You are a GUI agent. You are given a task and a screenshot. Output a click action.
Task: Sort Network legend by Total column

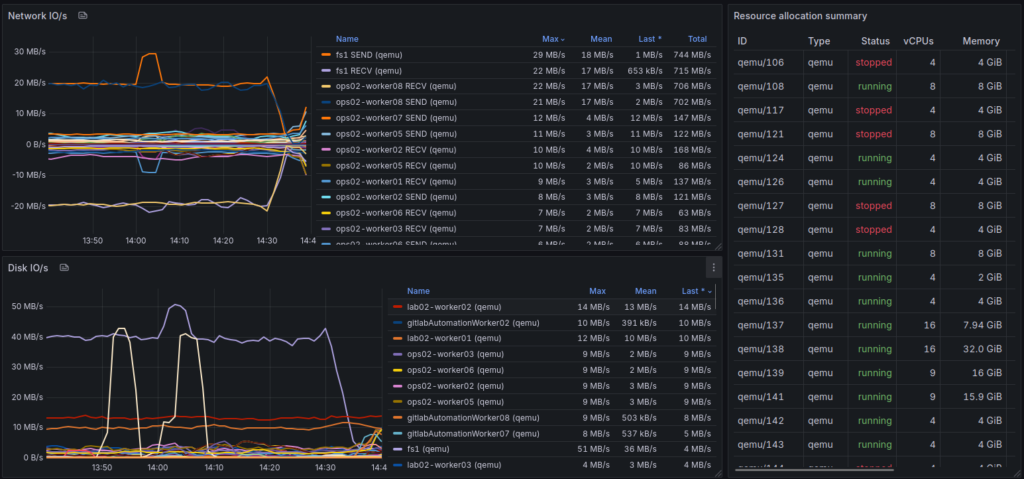[x=697, y=39]
